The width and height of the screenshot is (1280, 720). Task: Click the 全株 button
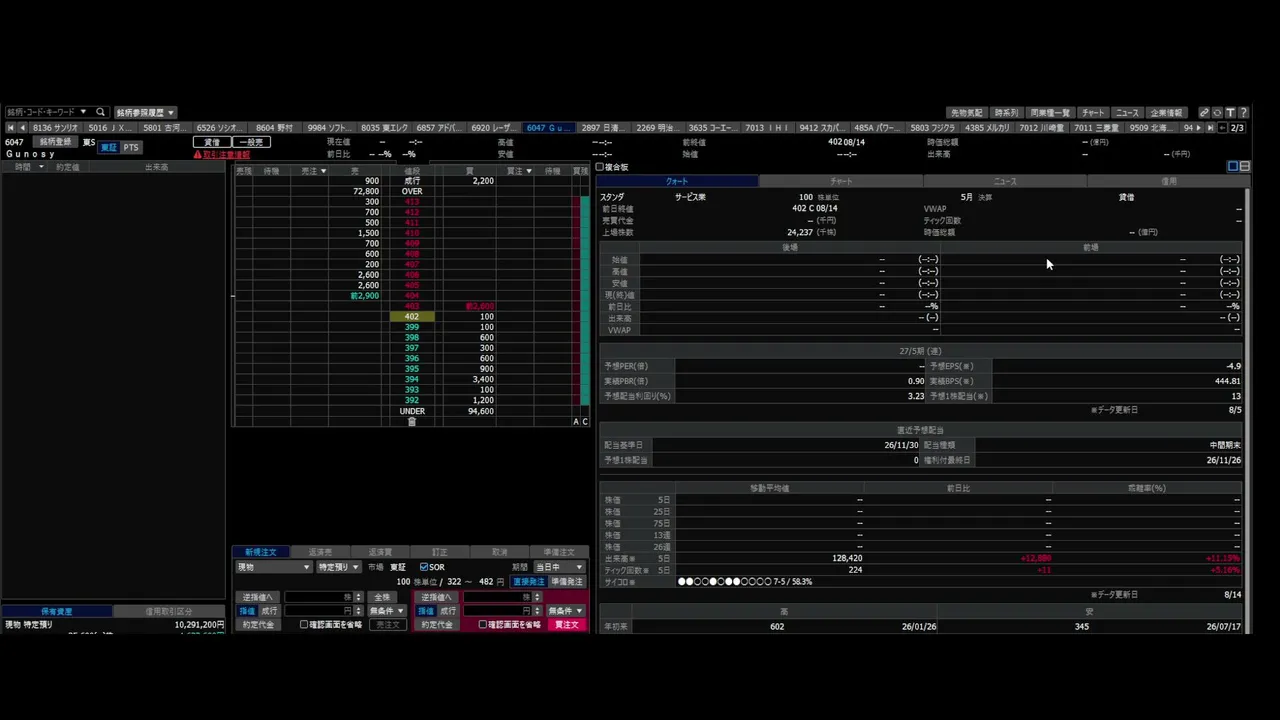(x=382, y=596)
